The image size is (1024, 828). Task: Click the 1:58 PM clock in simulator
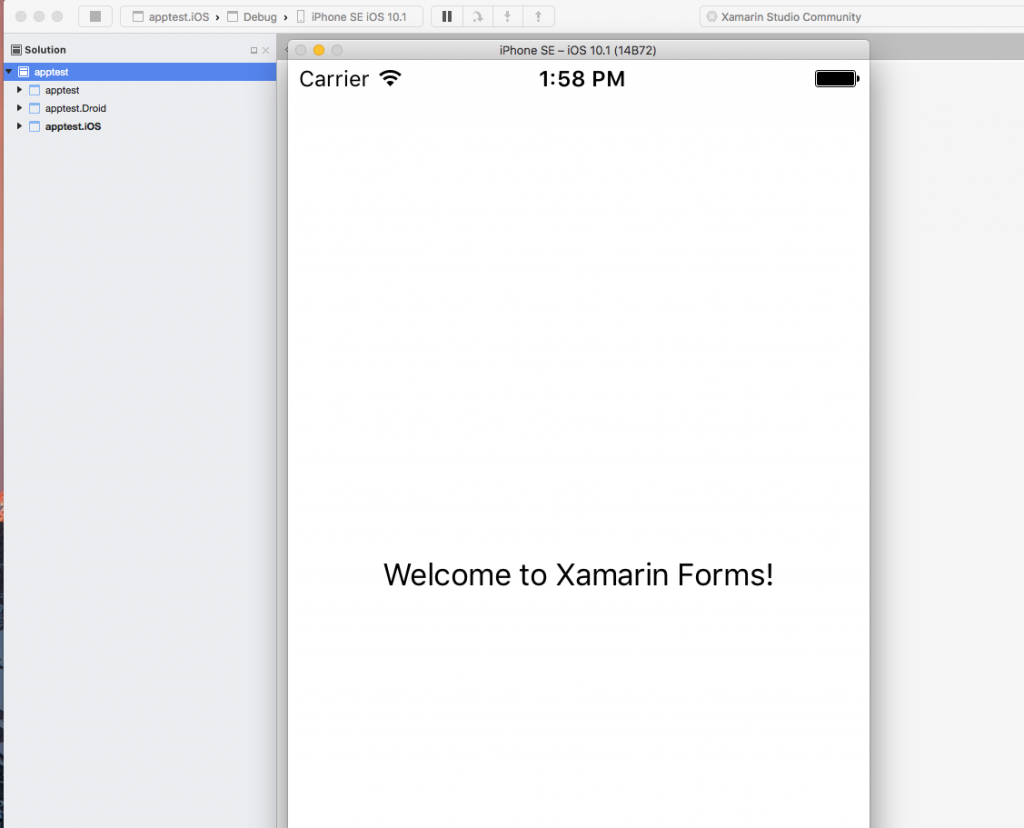(582, 79)
